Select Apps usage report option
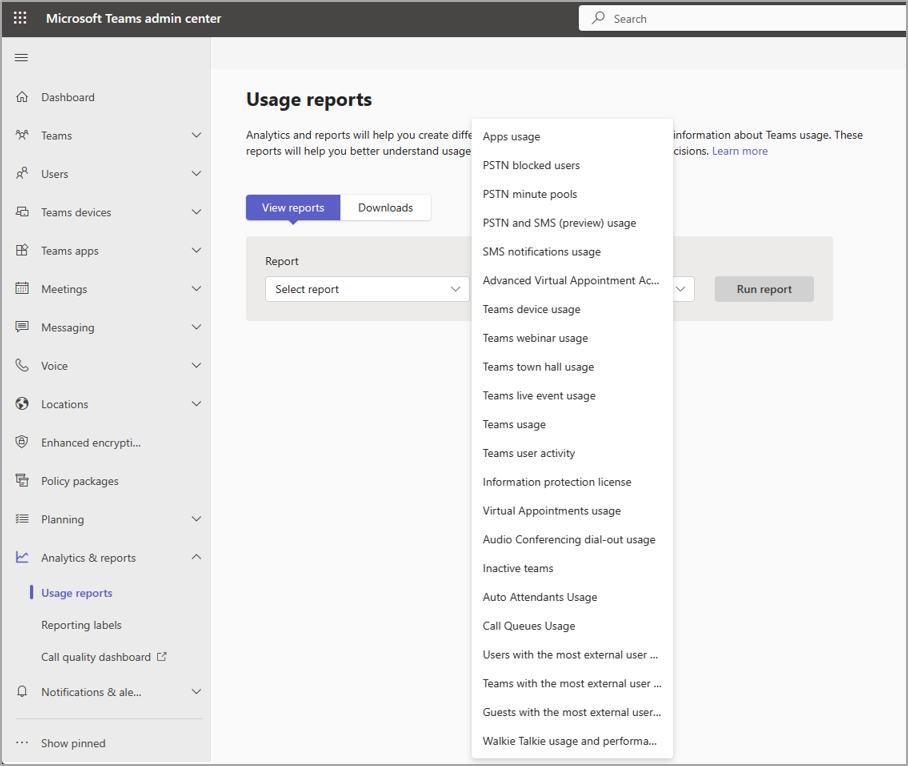Image resolution: width=908 pixels, height=766 pixels. click(572, 137)
